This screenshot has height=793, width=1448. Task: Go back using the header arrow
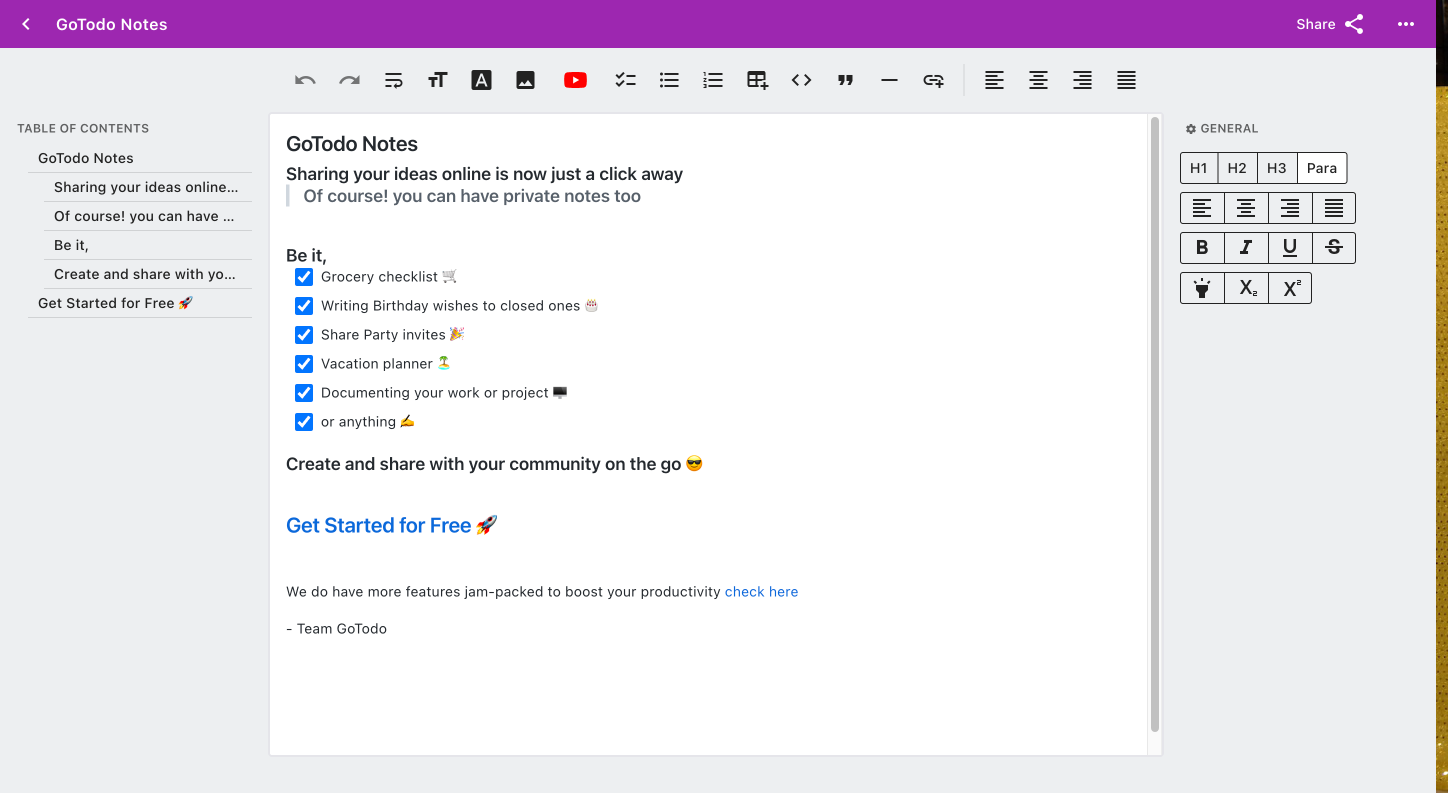26,24
